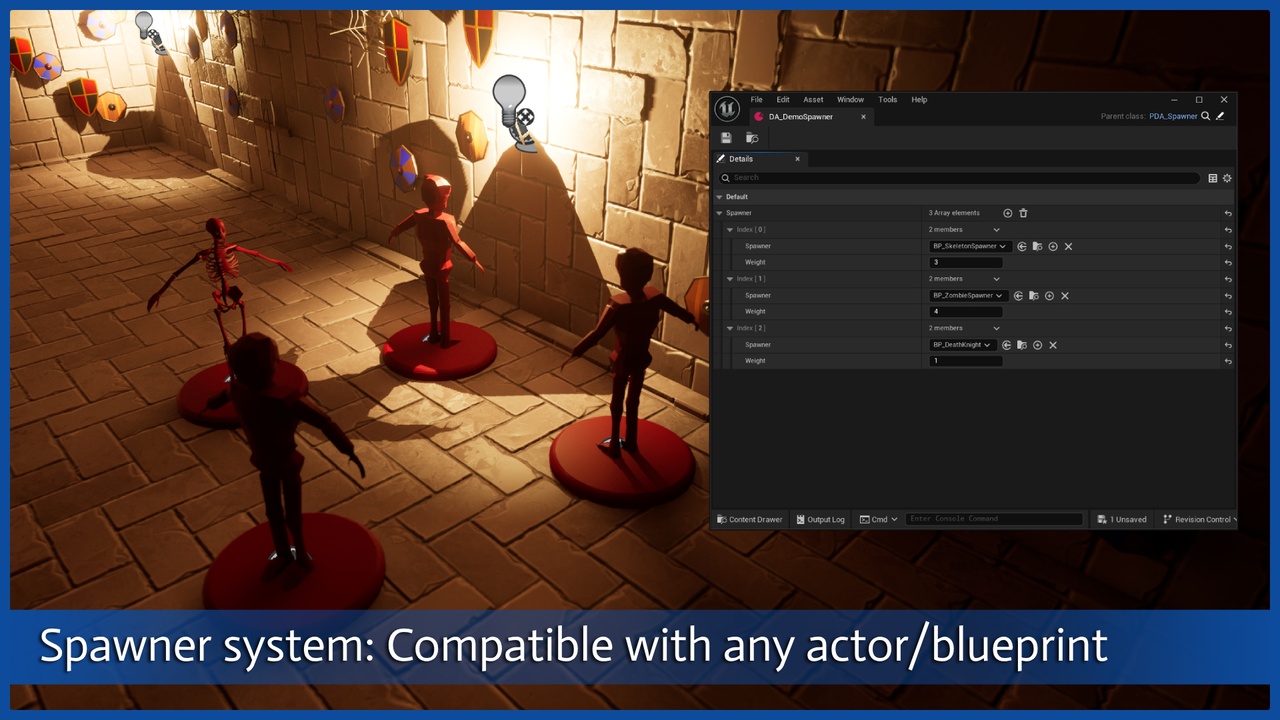The image size is (1280, 720).
Task: Follow the PDA_Spawner parent class link
Action: point(1173,116)
